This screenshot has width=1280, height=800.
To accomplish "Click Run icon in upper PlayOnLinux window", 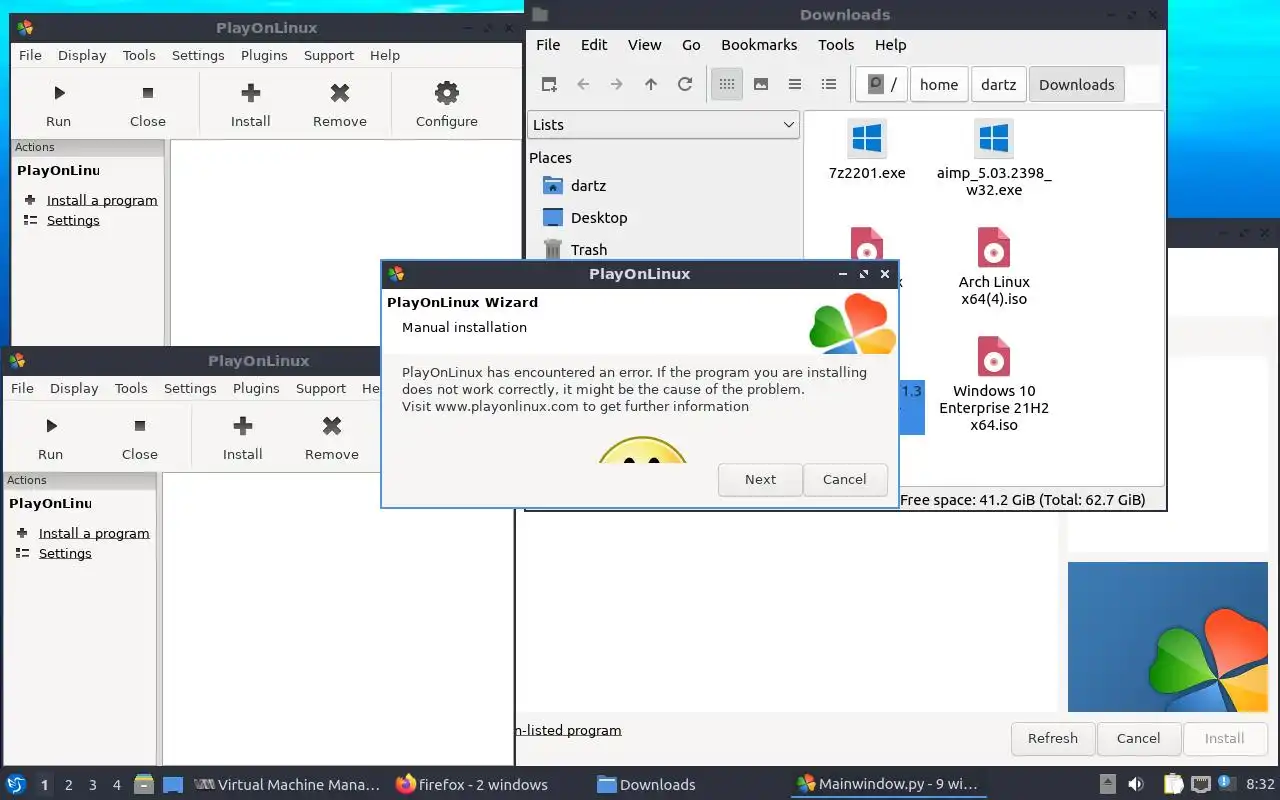I will pos(59,93).
